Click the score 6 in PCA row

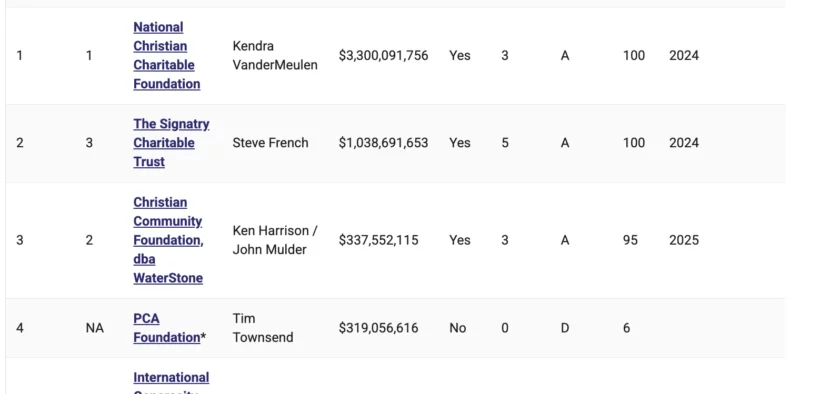point(626,328)
